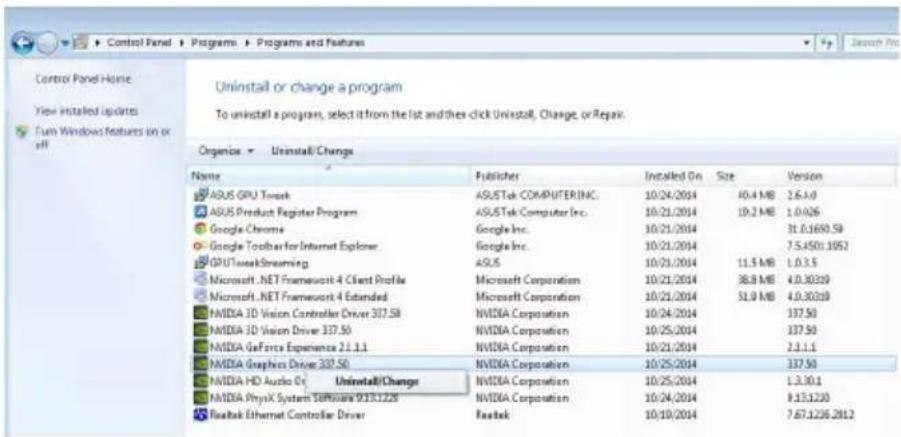Click version 7.67.1226.2012 of Realtek driver
Viewport: 901px width, 437px height.
pos(821,415)
